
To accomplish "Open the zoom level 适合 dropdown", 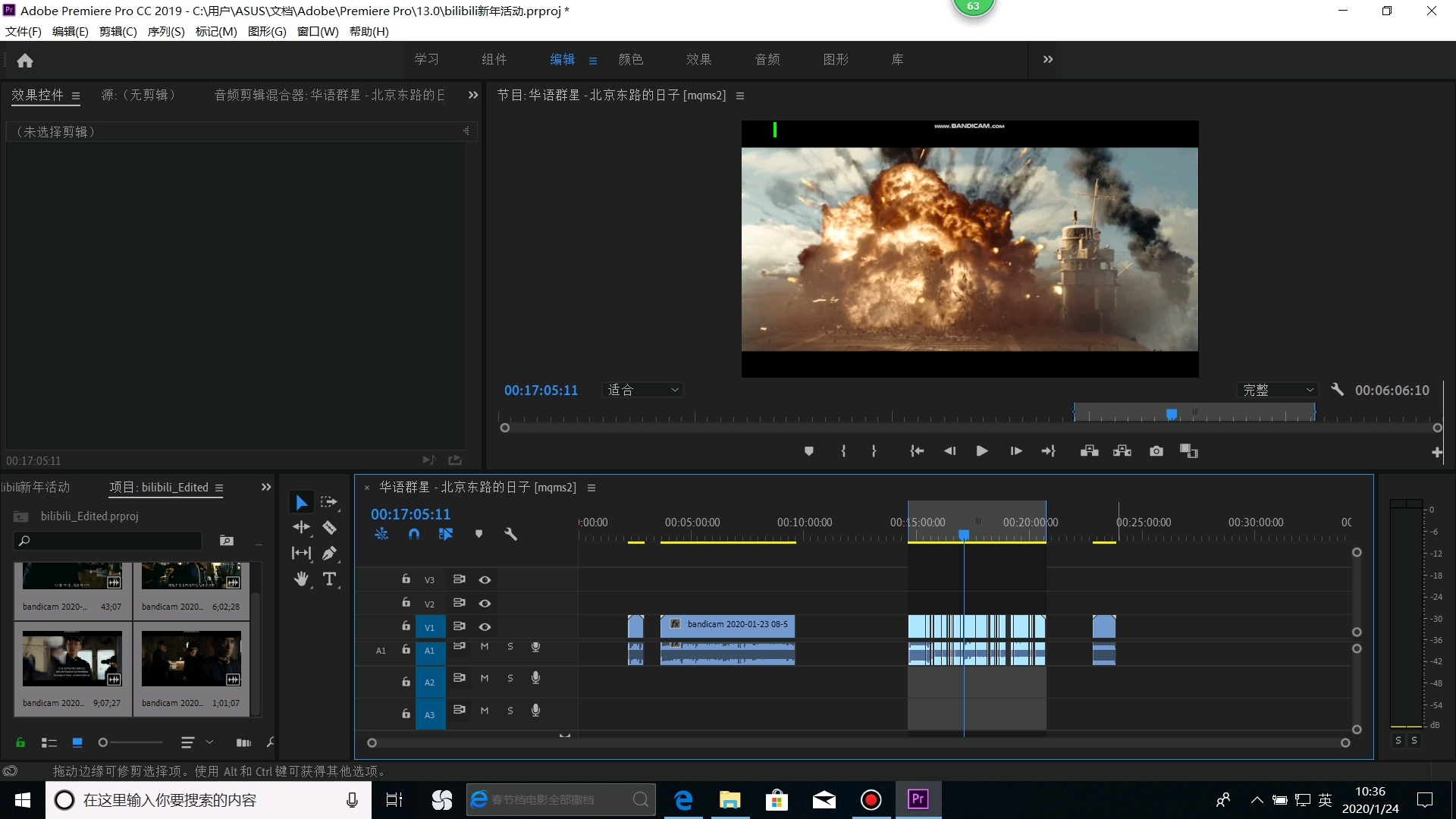I will click(643, 390).
